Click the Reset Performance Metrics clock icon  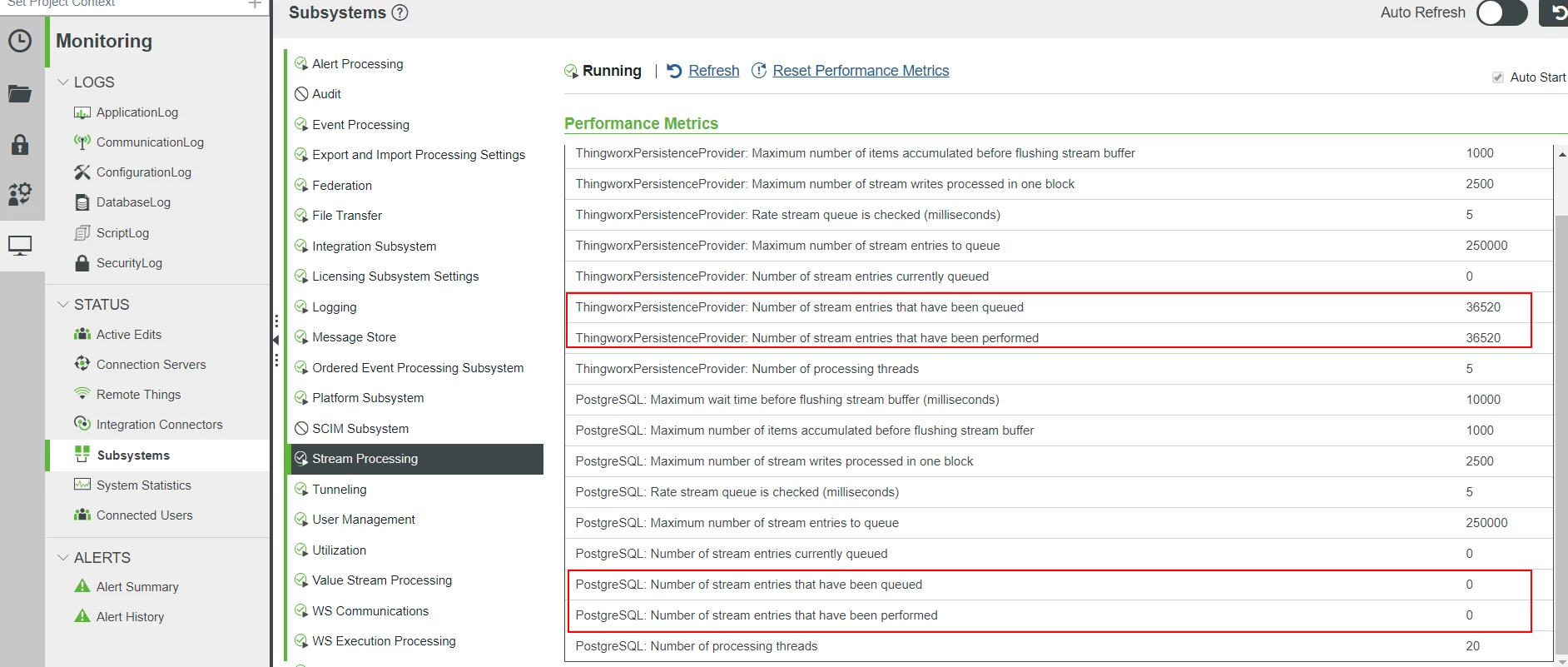(x=759, y=71)
